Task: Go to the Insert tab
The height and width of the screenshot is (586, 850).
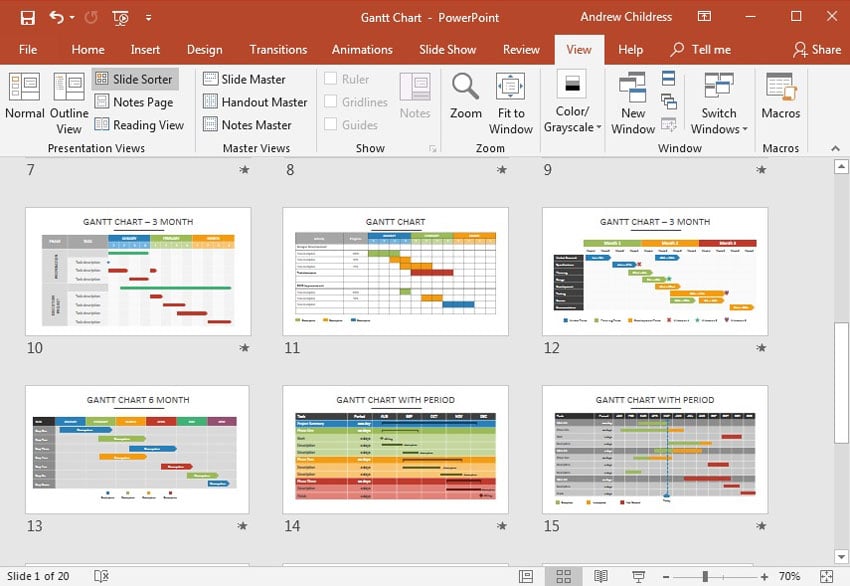Action: (x=145, y=50)
